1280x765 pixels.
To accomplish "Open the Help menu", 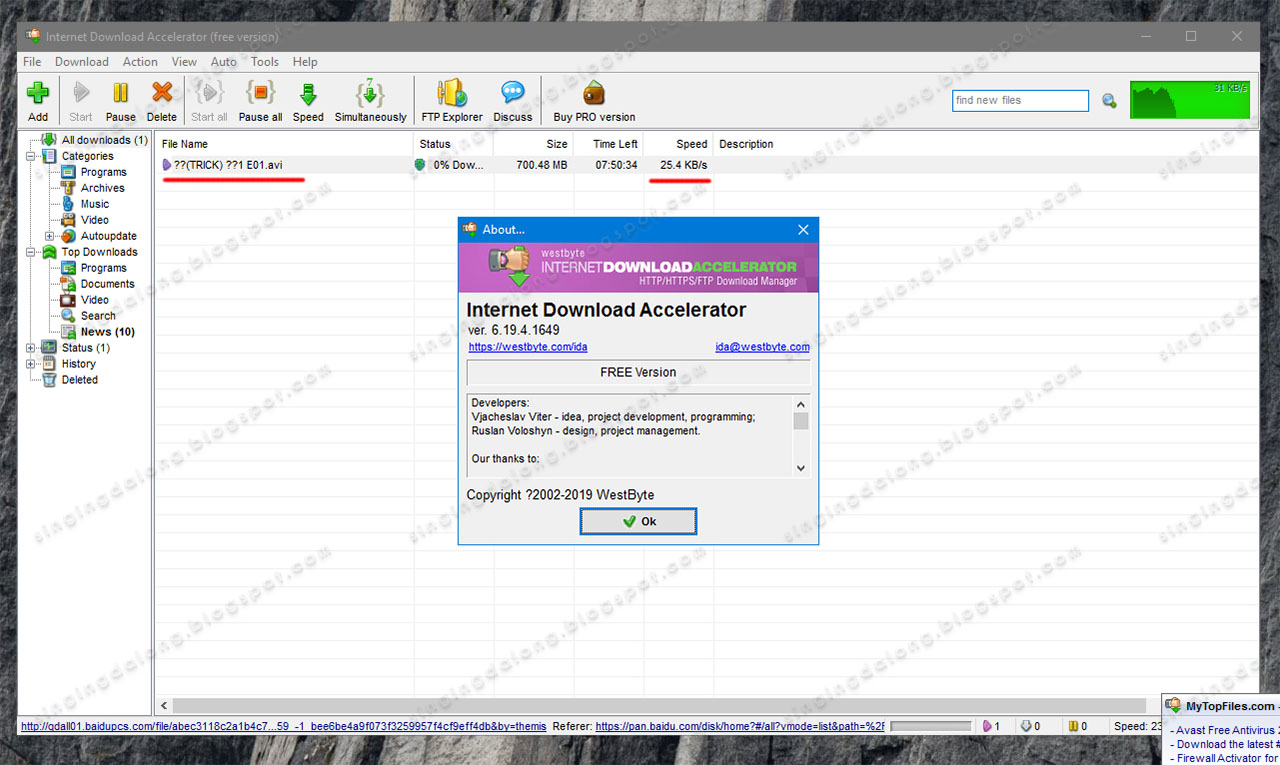I will click(305, 62).
